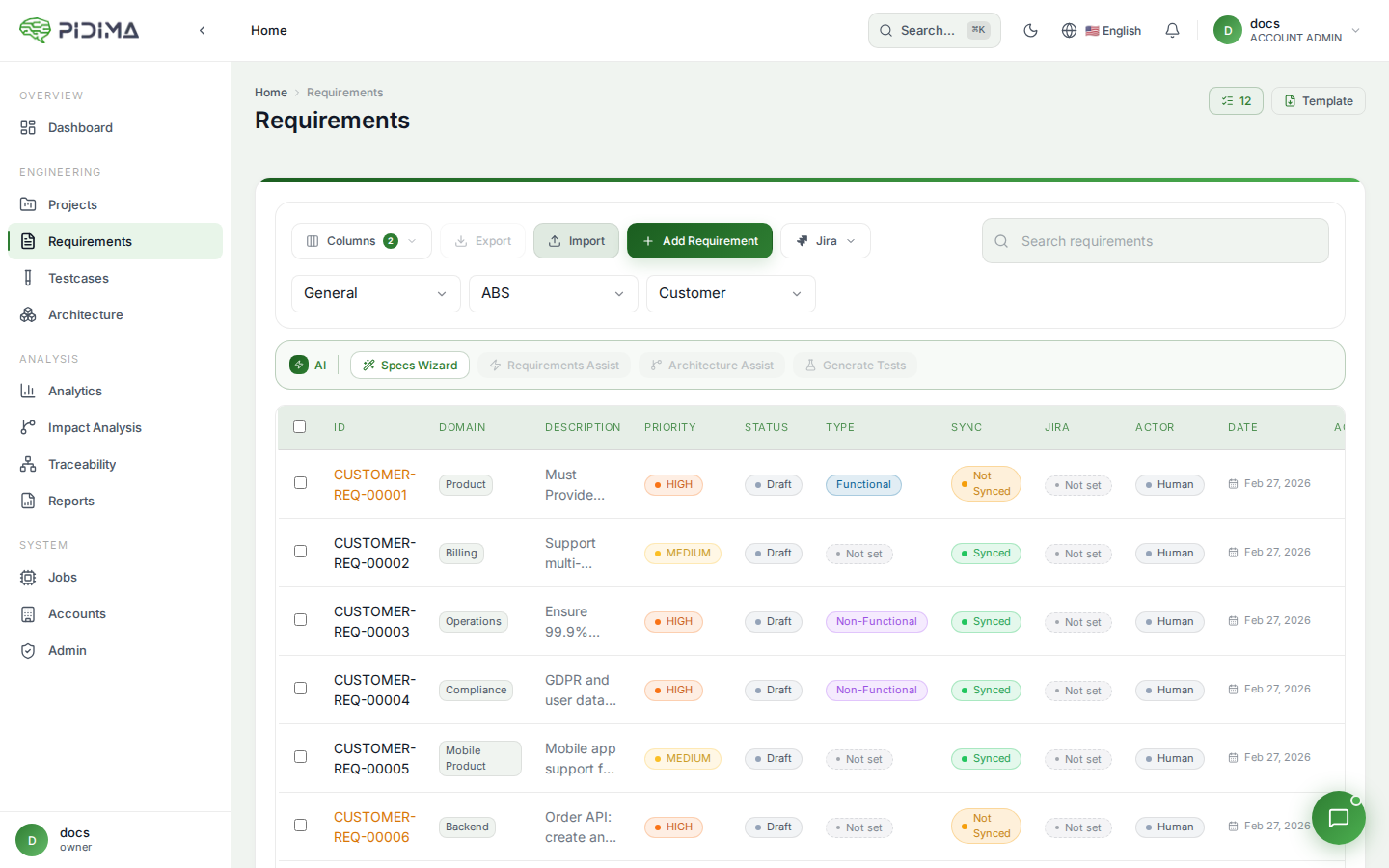Click the STATUS column header
The width and height of the screenshot is (1389, 868).
(767, 427)
